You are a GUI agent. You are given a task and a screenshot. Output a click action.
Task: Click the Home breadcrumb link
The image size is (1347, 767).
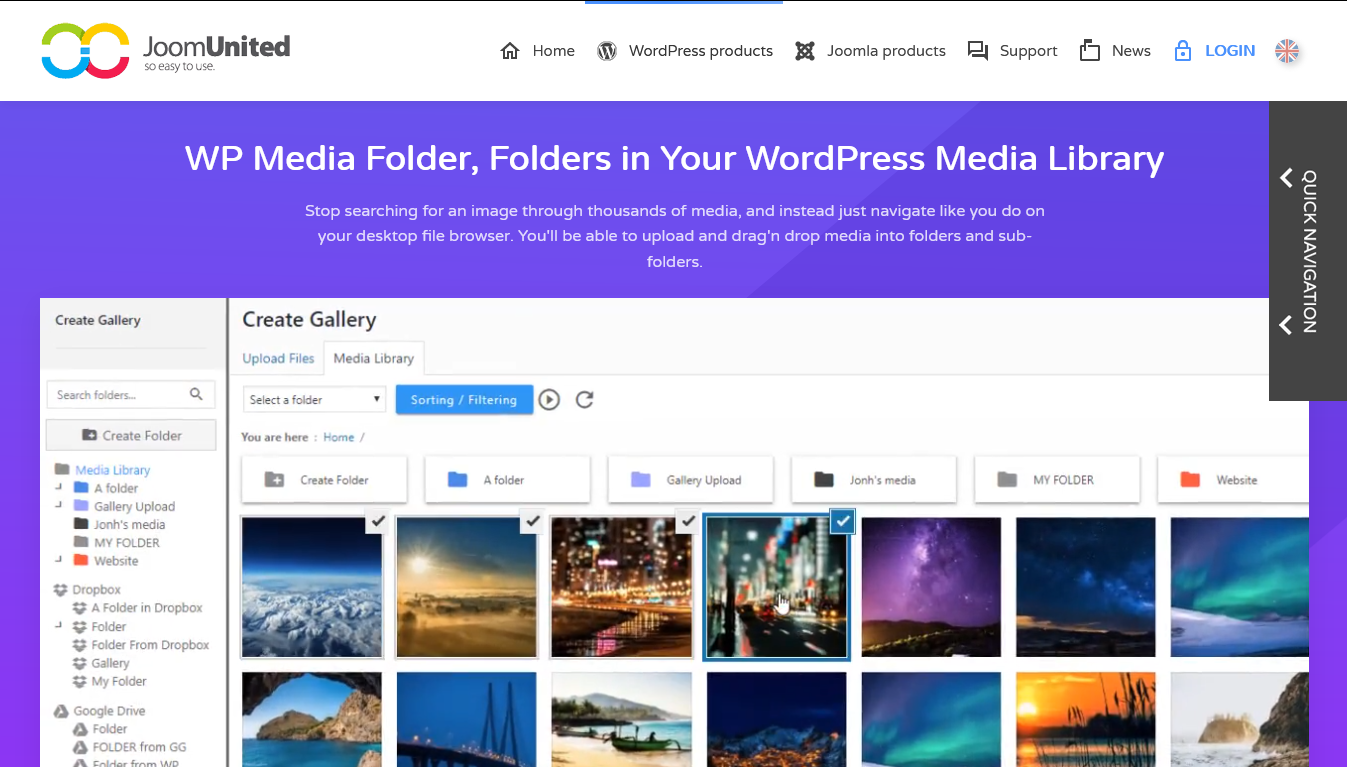[339, 437]
